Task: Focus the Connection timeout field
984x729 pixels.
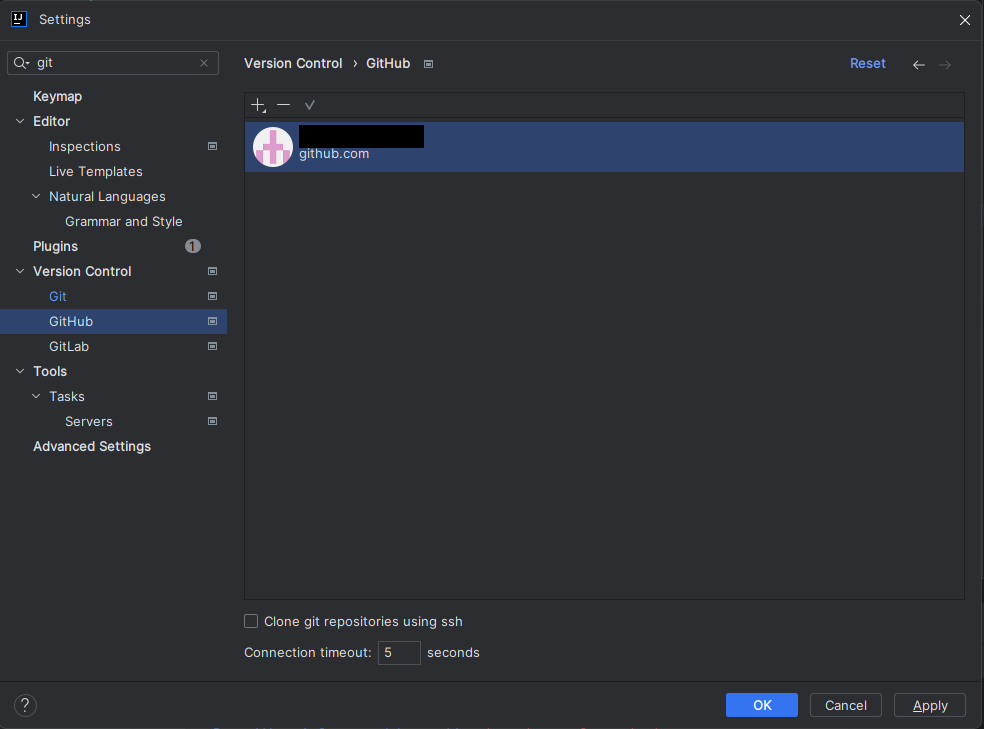Action: [x=399, y=652]
